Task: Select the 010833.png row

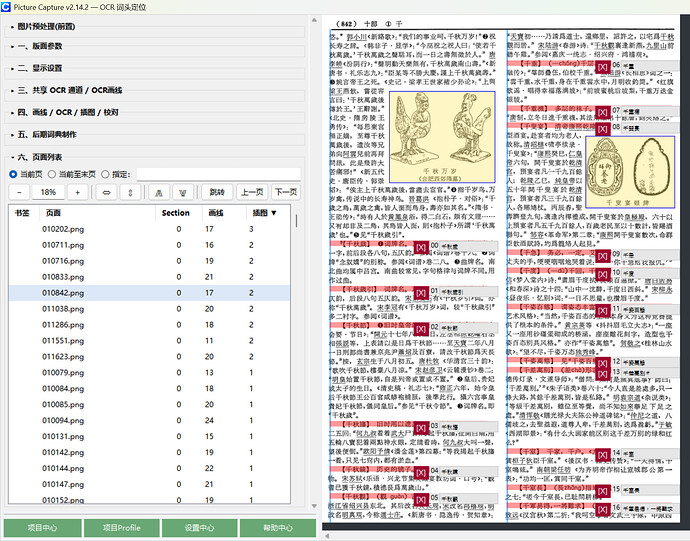Action: tap(149, 277)
